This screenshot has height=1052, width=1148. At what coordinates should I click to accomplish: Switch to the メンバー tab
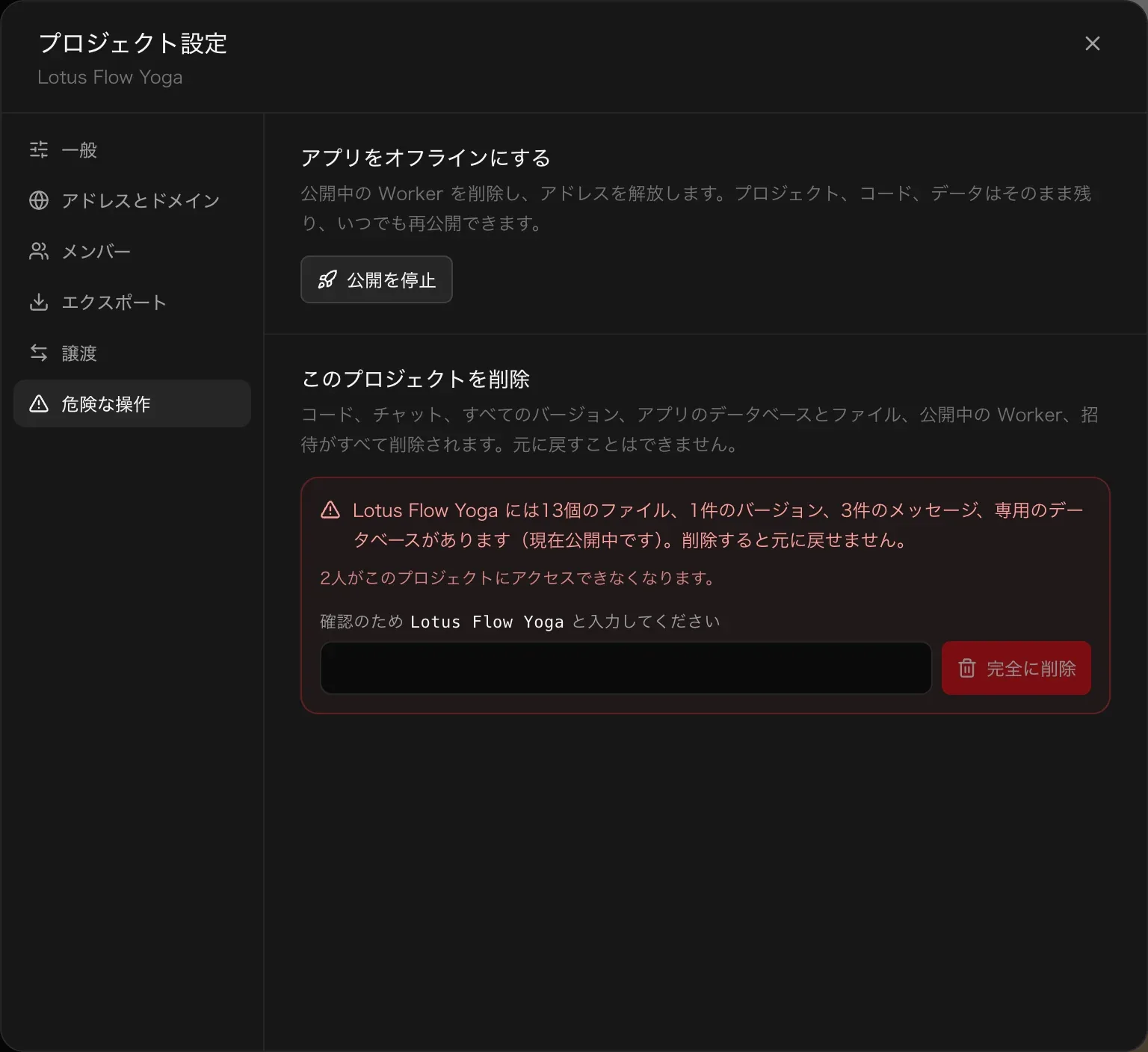(132, 251)
